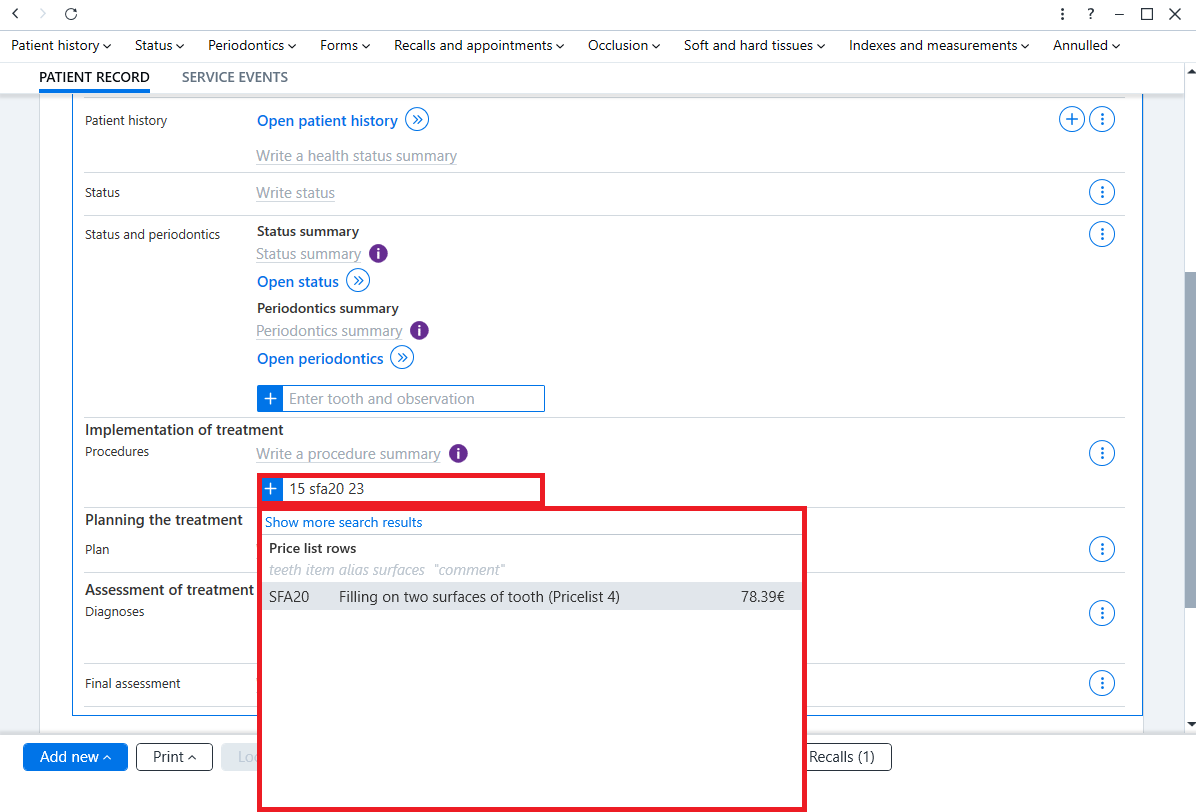Click the Write a health status summary field

356,156
